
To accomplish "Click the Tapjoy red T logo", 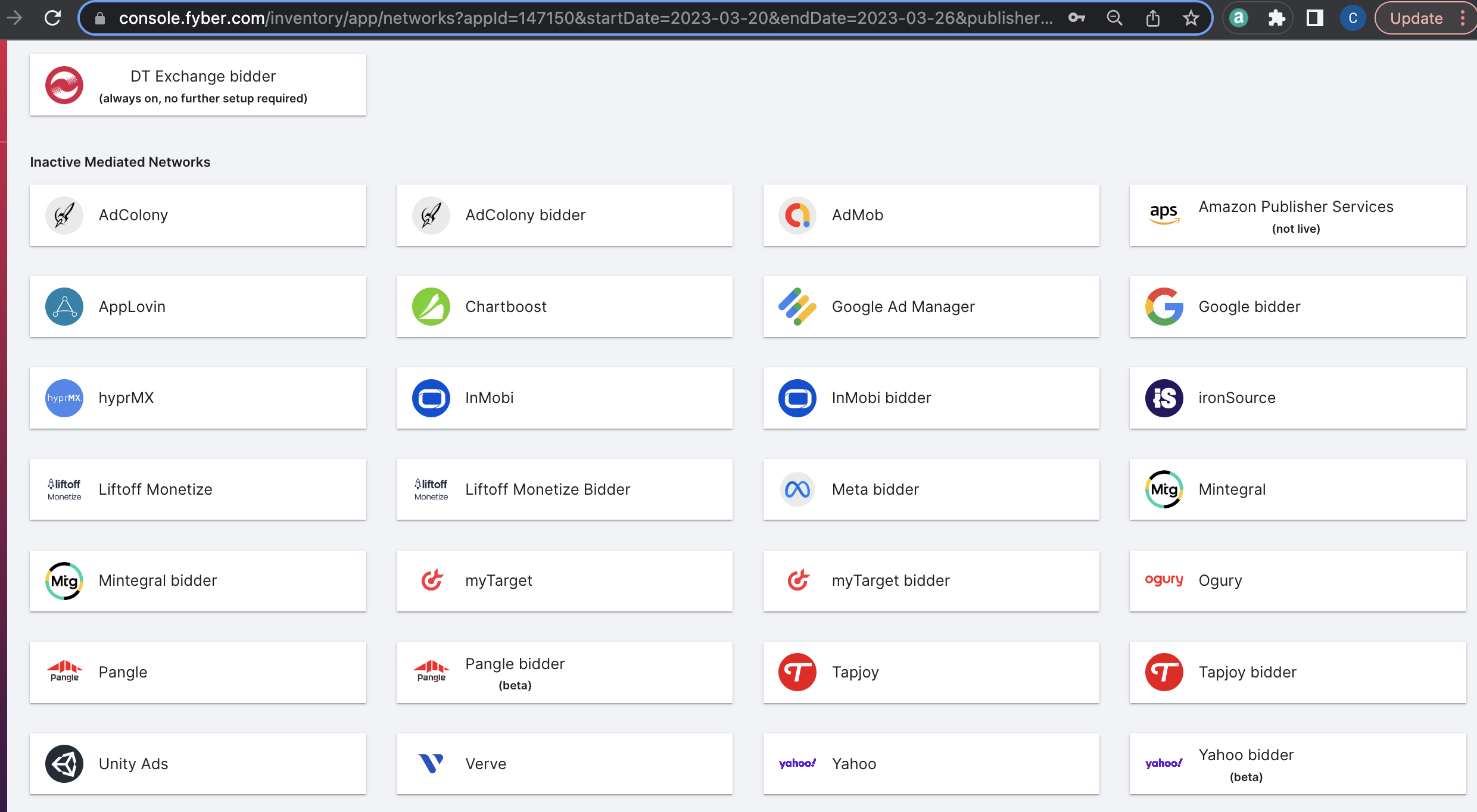I will tap(797, 672).
